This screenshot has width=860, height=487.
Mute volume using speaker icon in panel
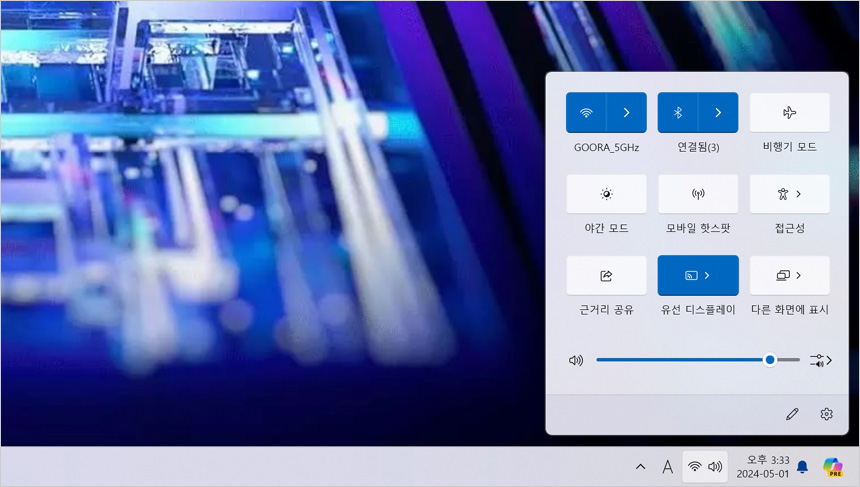coord(576,360)
